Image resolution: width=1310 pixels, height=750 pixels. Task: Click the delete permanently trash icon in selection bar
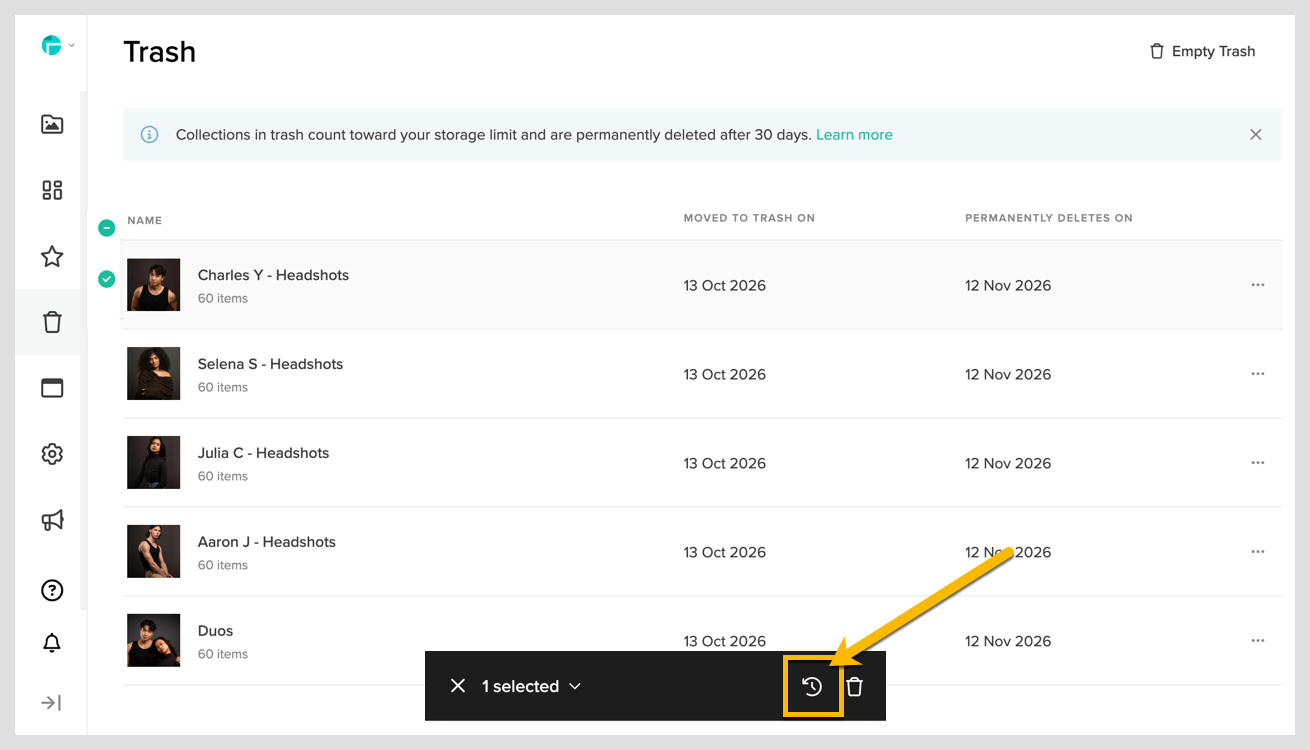click(x=854, y=686)
